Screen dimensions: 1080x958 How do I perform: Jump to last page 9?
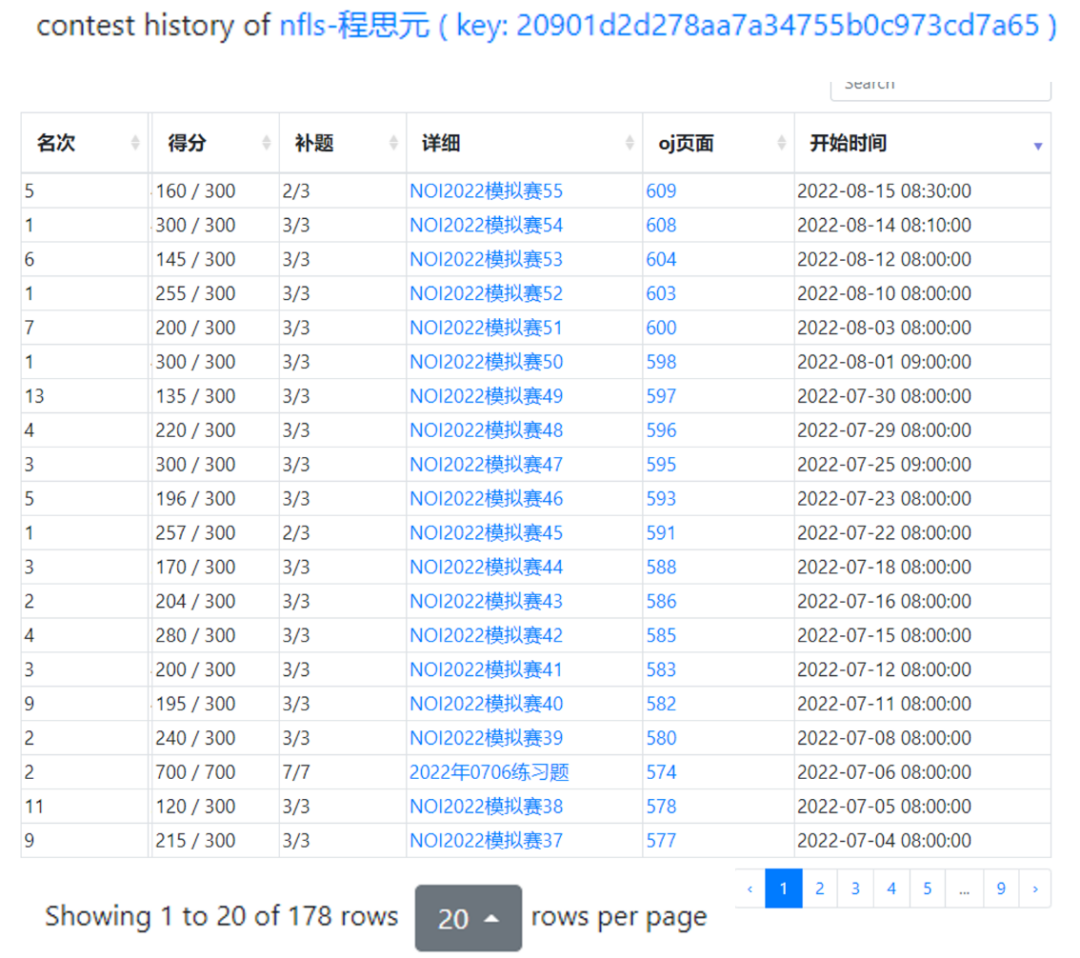coord(999,888)
